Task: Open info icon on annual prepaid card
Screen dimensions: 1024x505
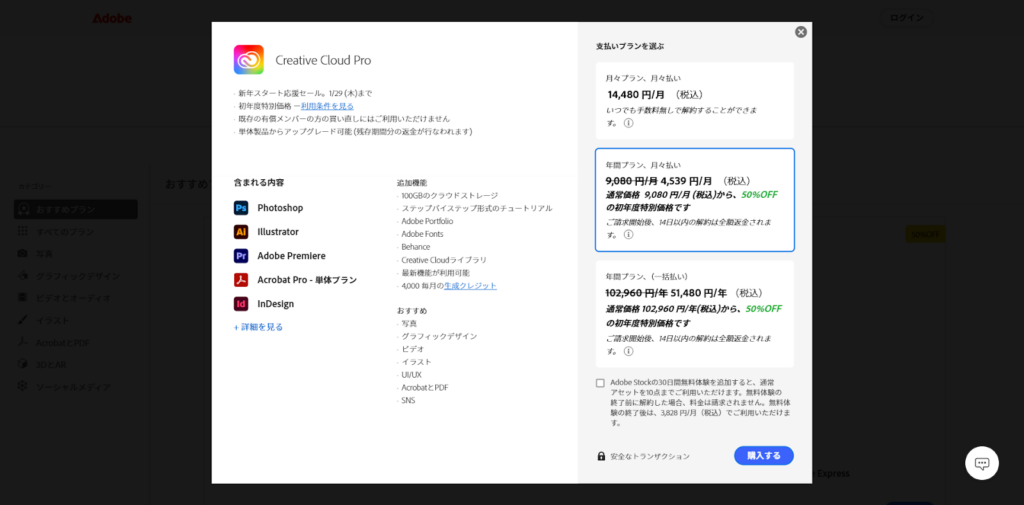Action: [x=628, y=351]
